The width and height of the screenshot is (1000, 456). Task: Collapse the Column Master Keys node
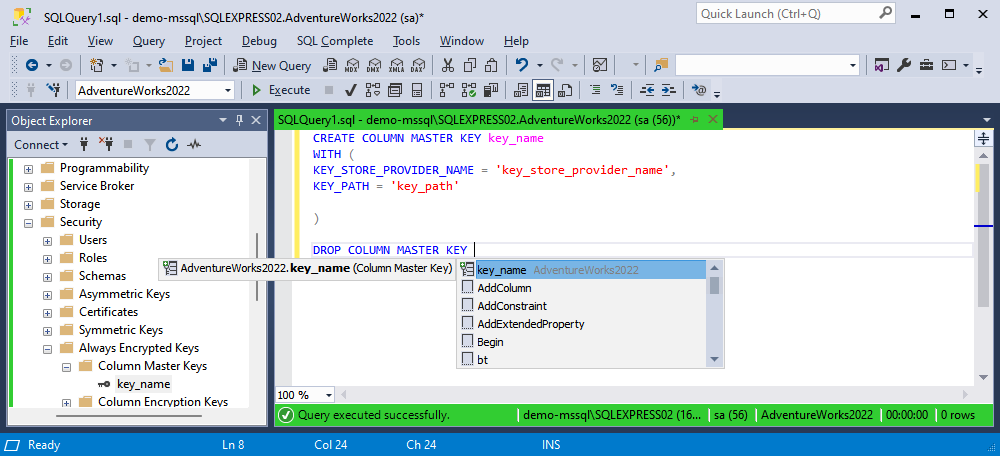tap(66, 367)
